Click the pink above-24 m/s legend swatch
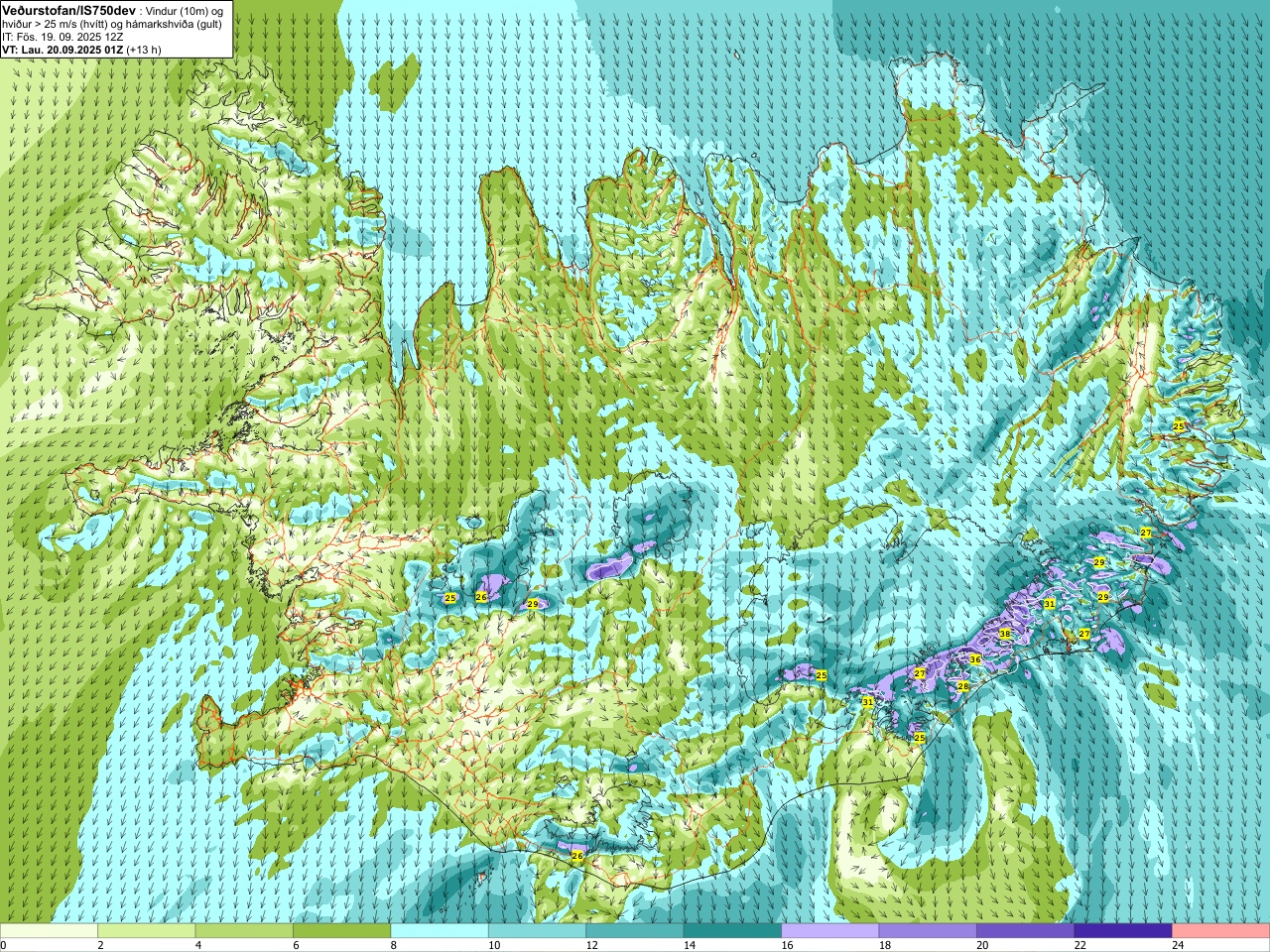This screenshot has width=1270, height=952. 1221,931
